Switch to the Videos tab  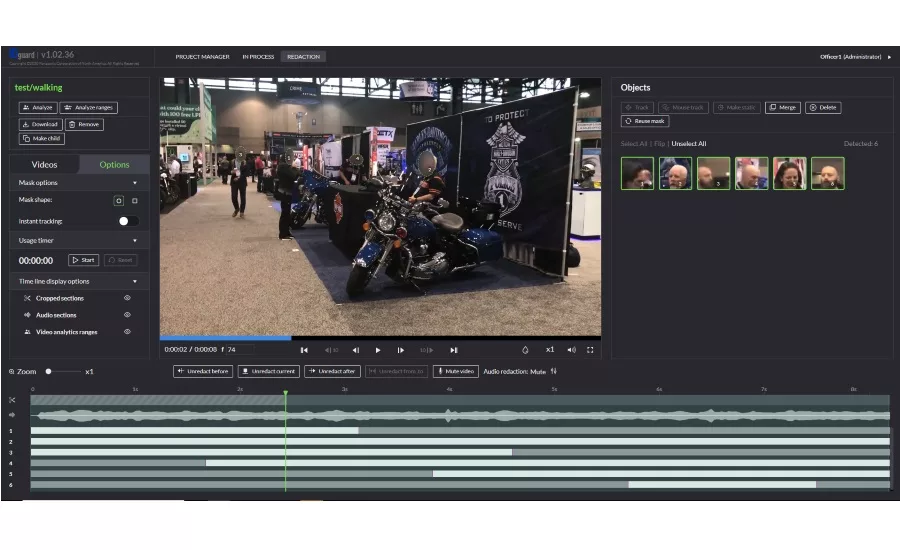[44, 165]
